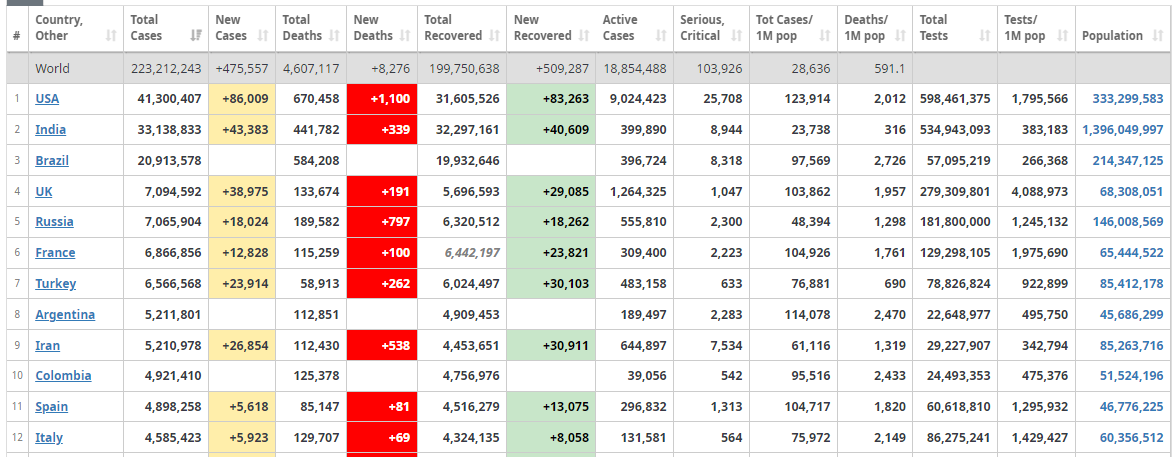Open the India country link
1175x457 pixels.
pyautogui.click(x=50, y=129)
